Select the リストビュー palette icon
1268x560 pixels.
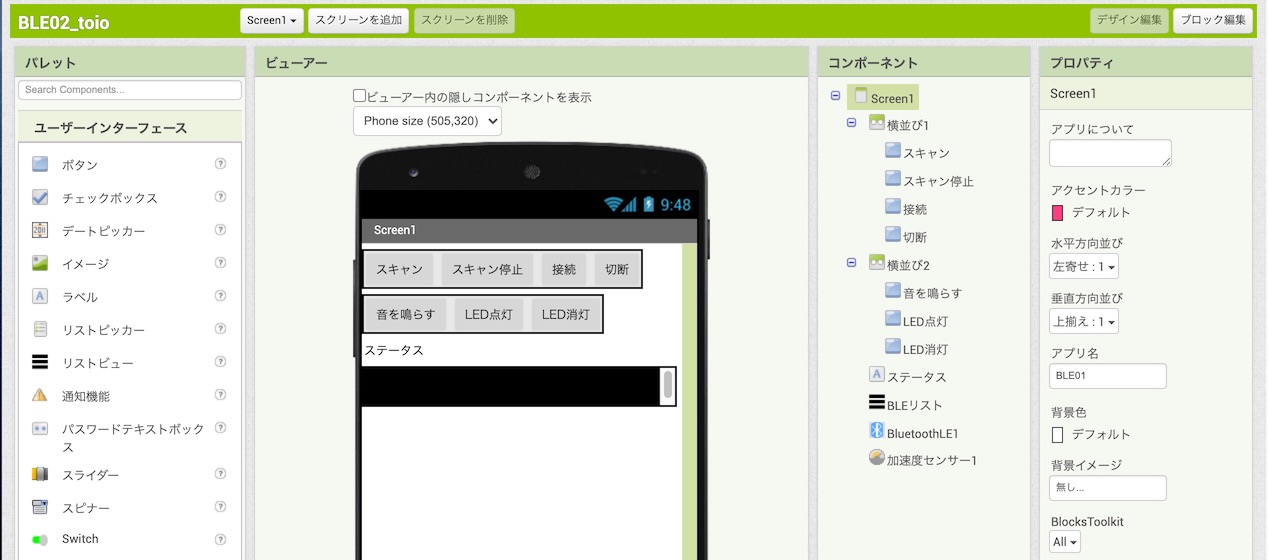(x=40, y=362)
